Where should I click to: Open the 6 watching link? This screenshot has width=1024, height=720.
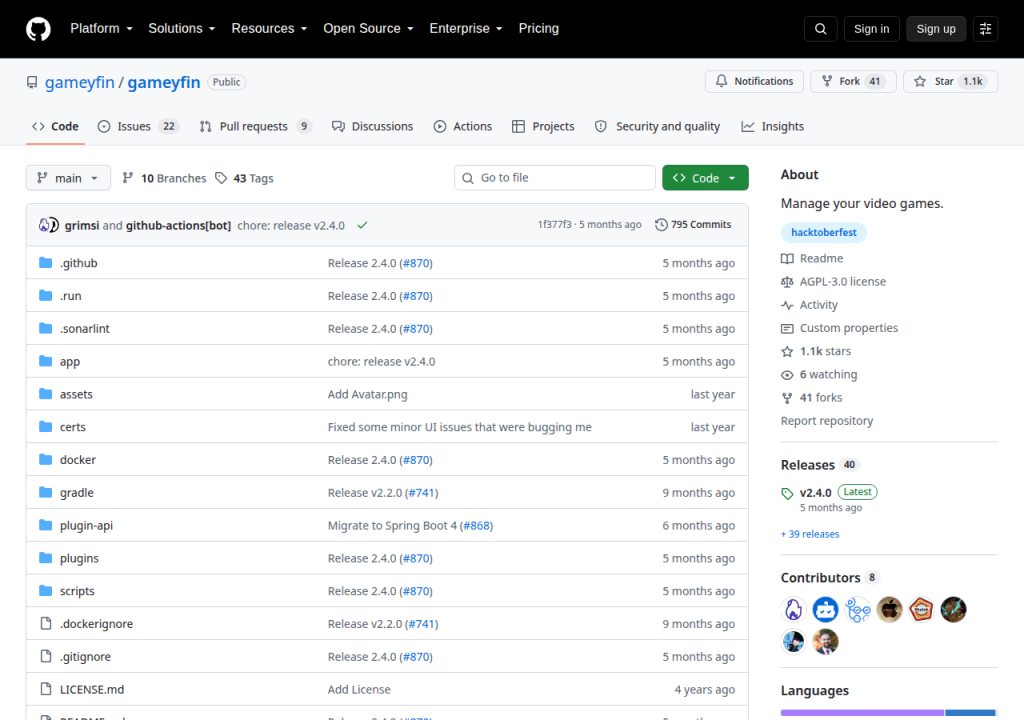(x=820, y=374)
